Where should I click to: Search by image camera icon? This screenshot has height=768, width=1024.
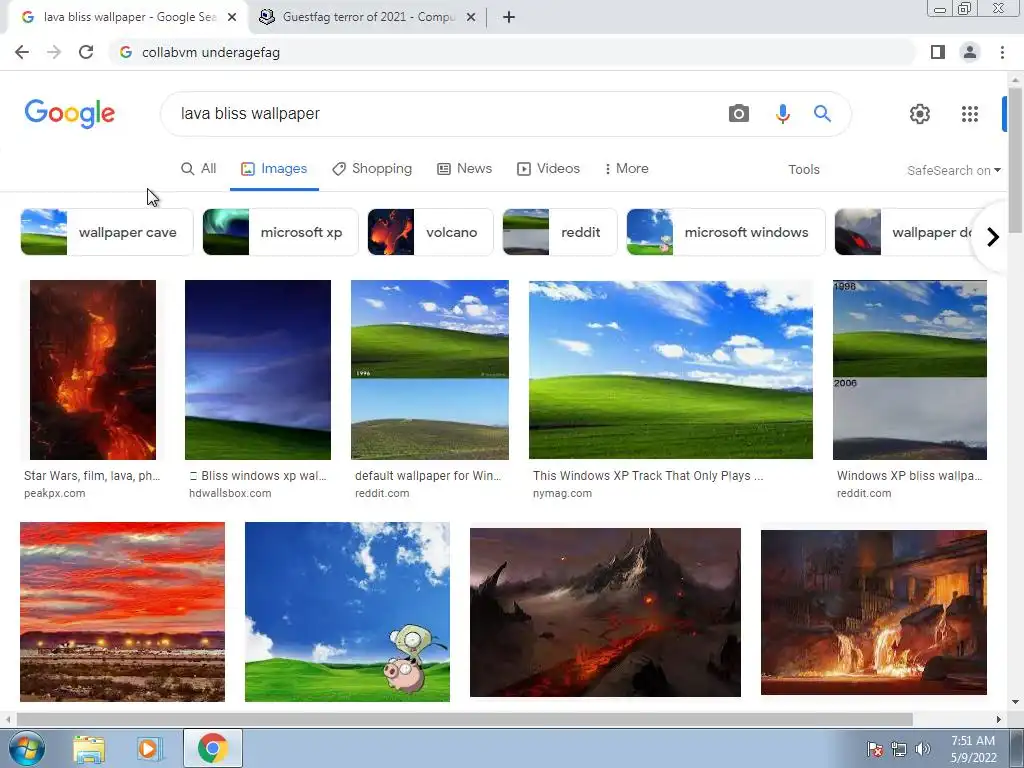click(x=739, y=114)
